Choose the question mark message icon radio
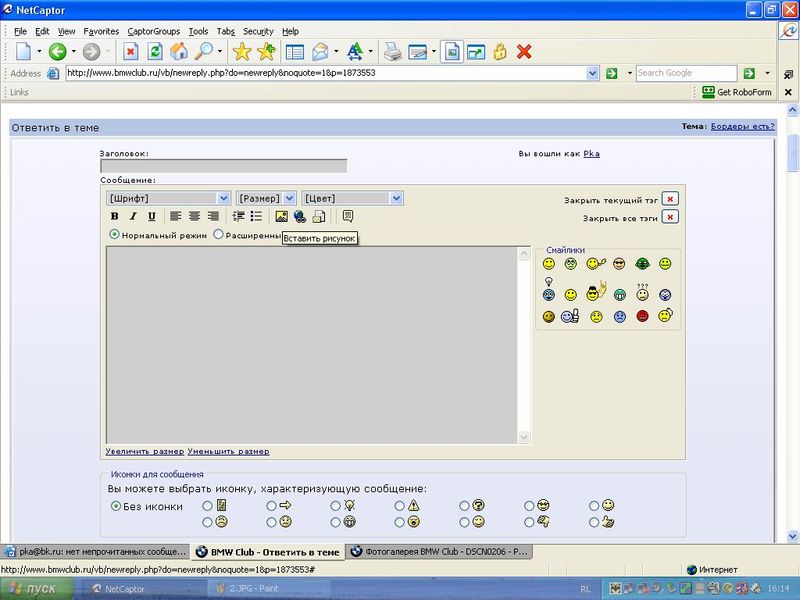The height and width of the screenshot is (600, 800). click(464, 506)
